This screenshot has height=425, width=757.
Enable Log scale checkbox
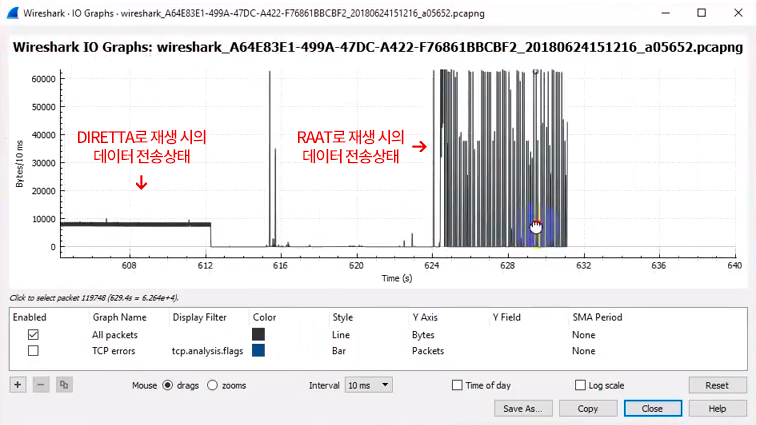580,385
